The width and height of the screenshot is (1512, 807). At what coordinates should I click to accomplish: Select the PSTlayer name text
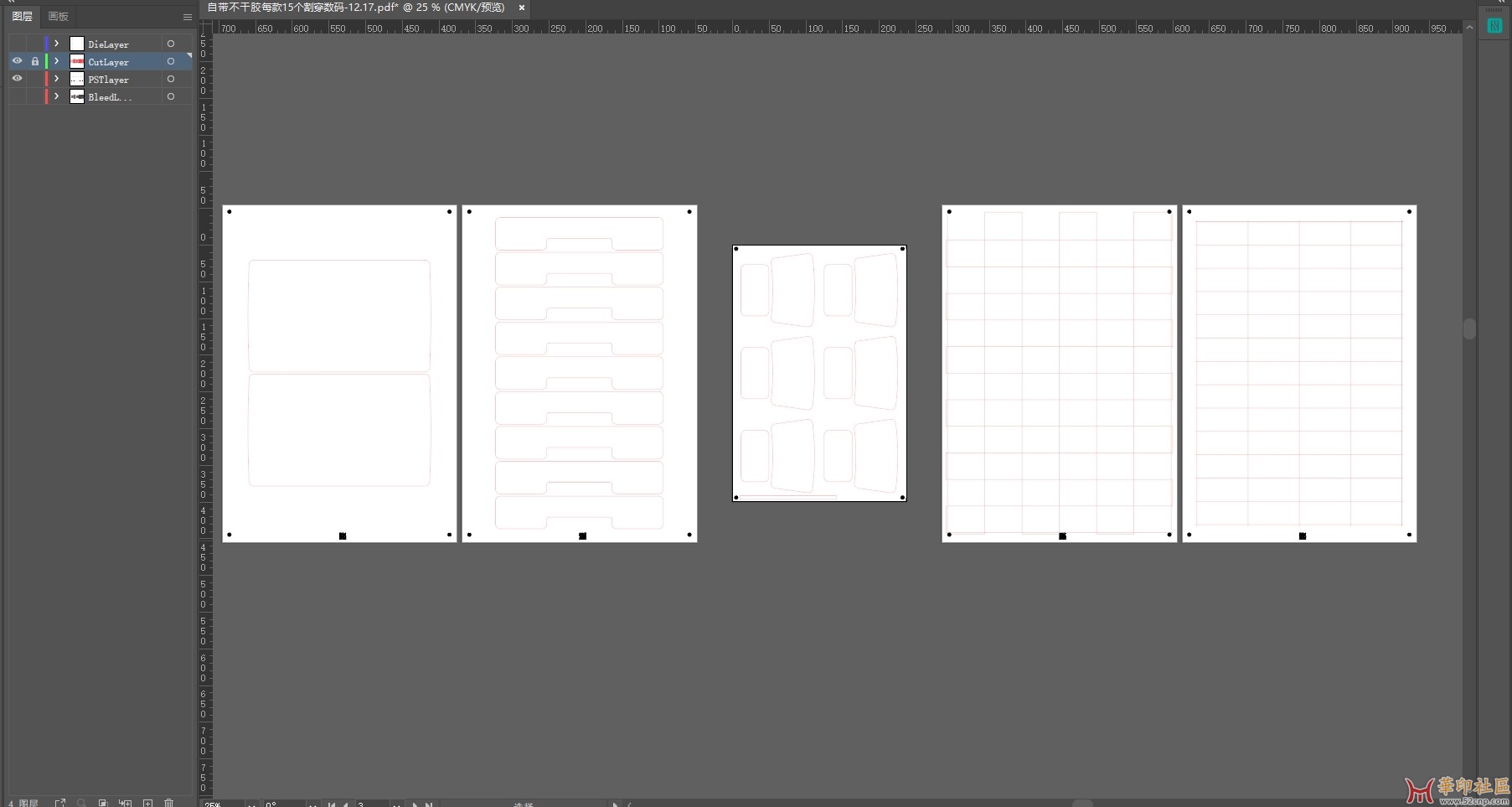tap(108, 80)
